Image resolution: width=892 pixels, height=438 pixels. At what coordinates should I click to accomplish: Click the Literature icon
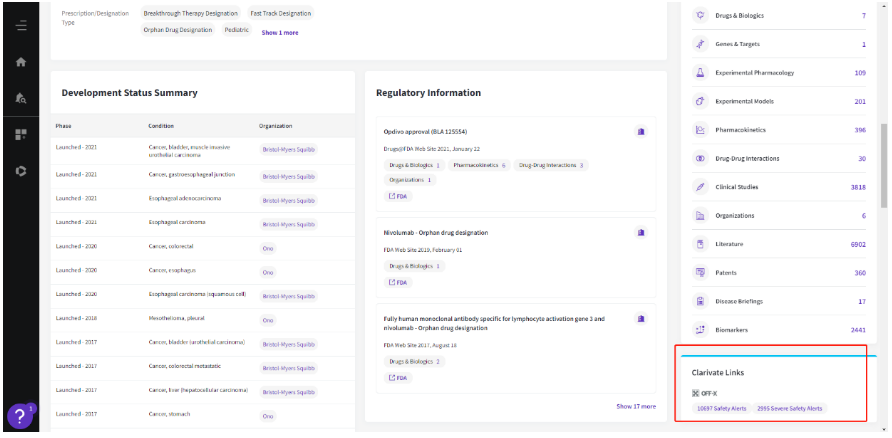pos(700,244)
